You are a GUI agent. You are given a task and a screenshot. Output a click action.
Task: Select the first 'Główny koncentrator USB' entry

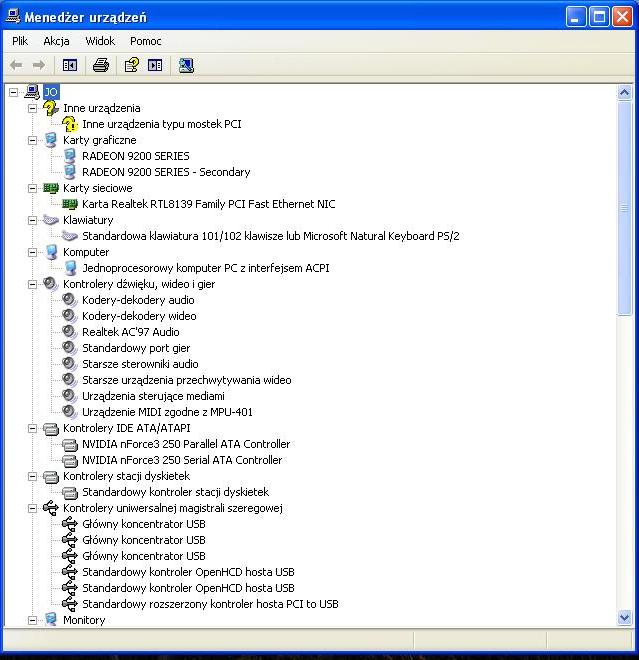pos(144,524)
